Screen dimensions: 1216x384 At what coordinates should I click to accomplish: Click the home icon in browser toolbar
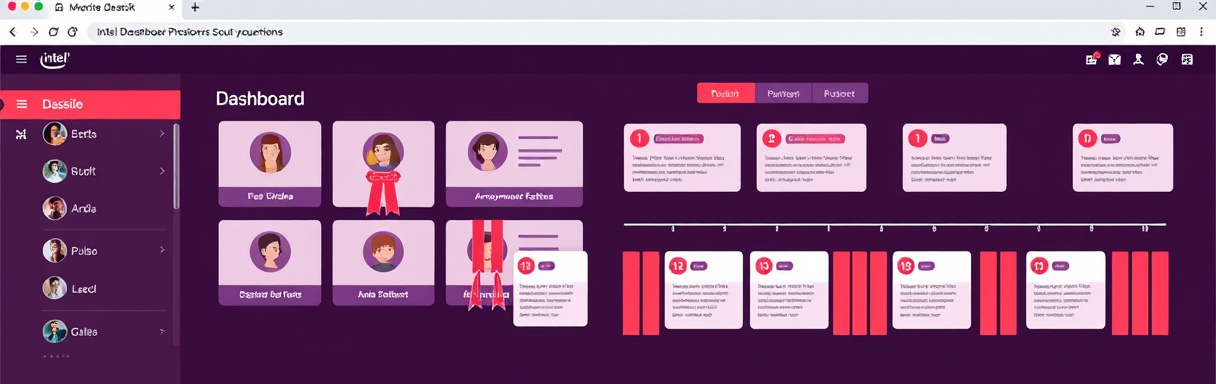point(1140,32)
